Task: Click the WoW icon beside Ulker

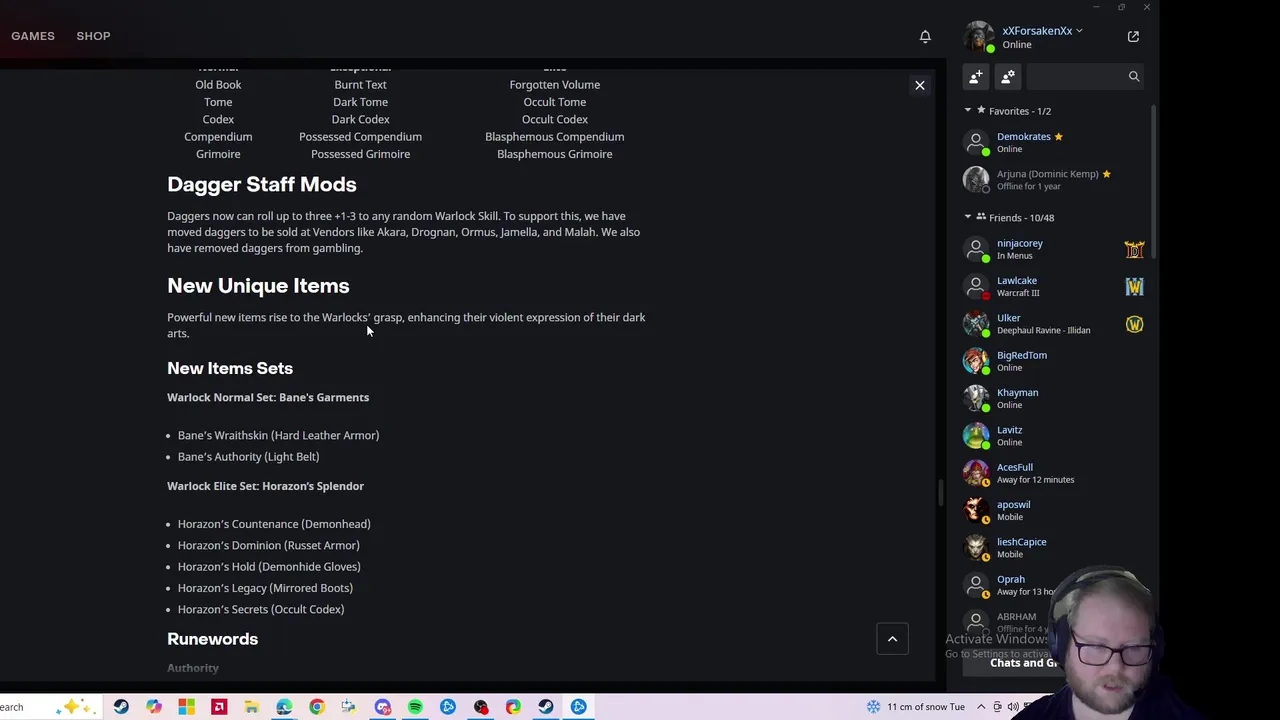Action: [1134, 324]
